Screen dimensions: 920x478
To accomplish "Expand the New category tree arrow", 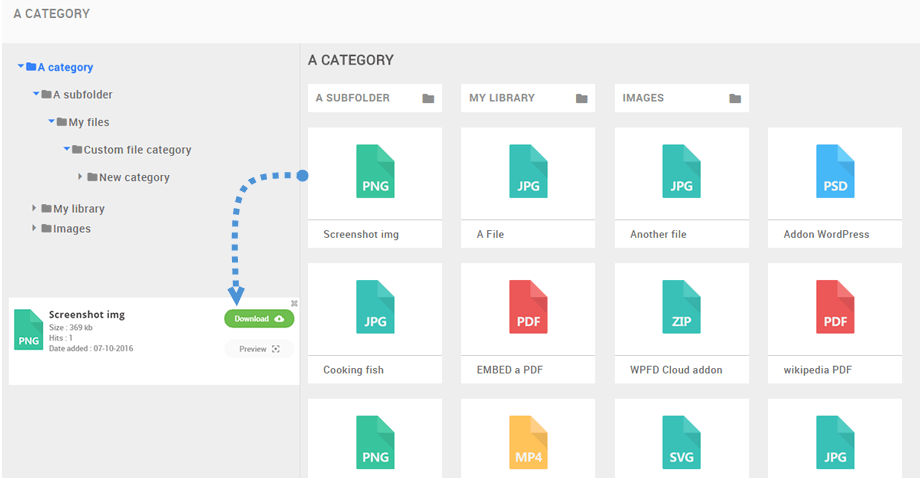I will tap(81, 177).
